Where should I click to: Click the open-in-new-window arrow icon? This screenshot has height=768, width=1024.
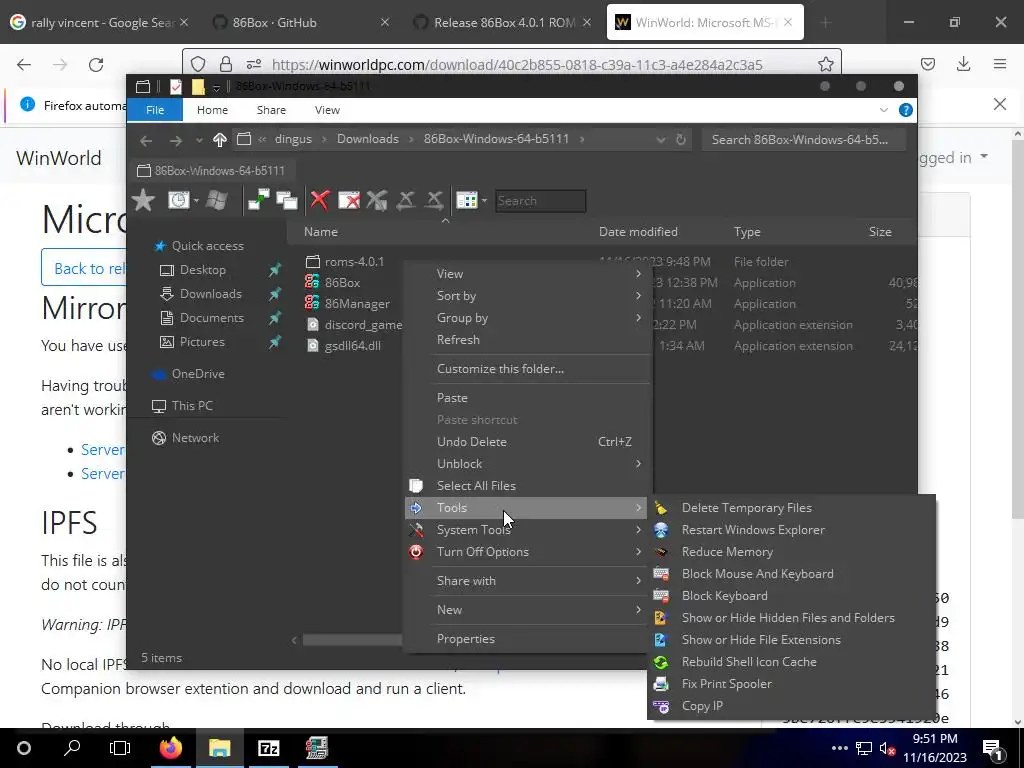[258, 200]
